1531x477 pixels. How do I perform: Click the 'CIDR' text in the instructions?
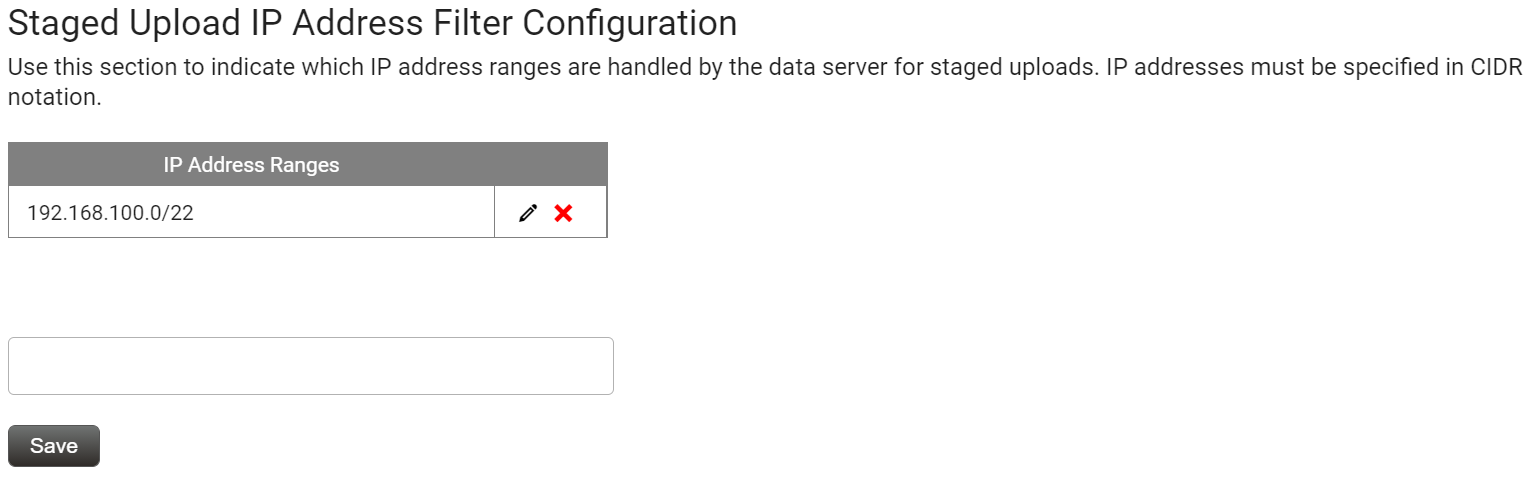1495,70
